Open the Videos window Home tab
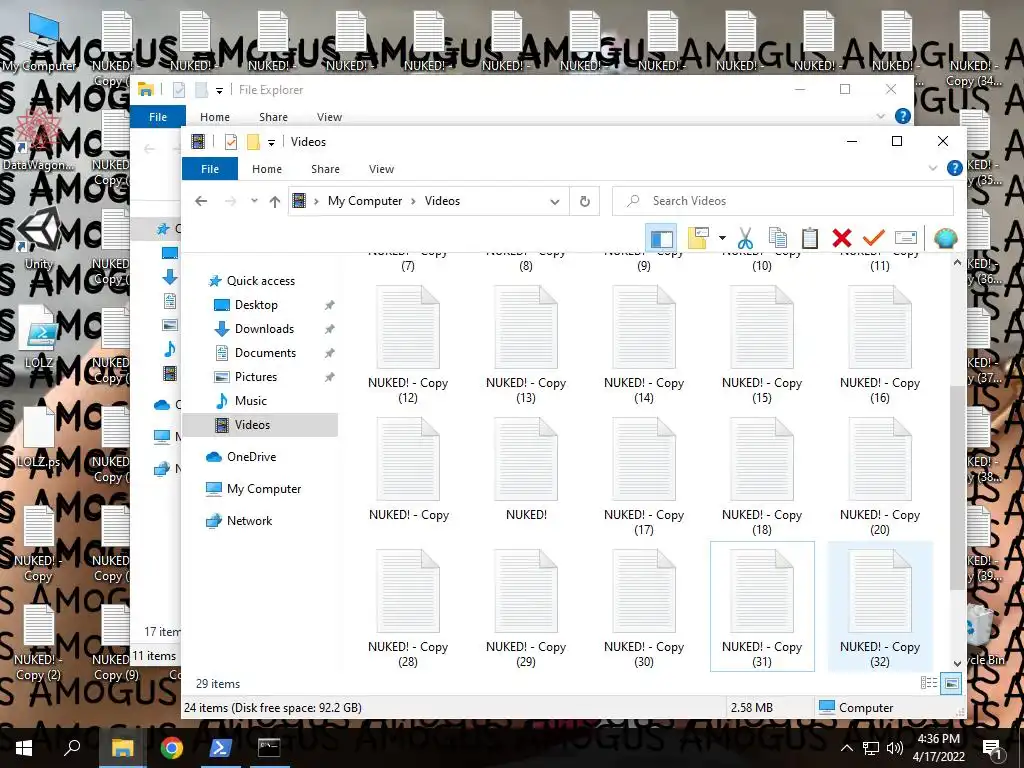1024x768 pixels. click(x=267, y=168)
